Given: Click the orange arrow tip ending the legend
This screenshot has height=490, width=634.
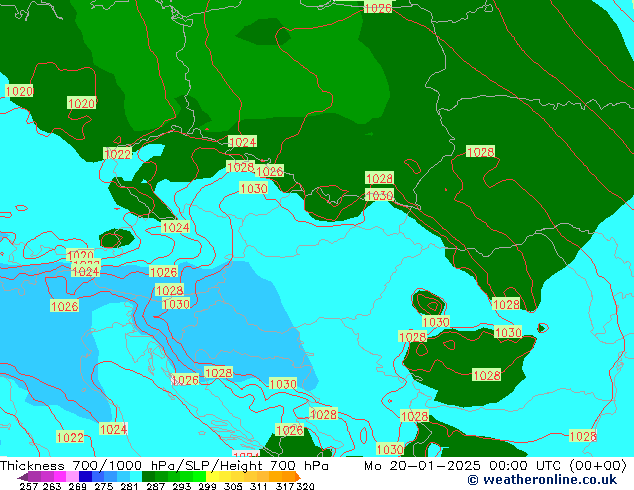Looking at the screenshot, I should [x=298, y=477].
